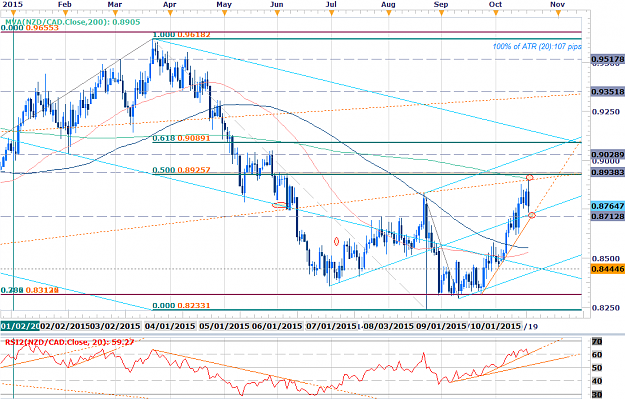The height and width of the screenshot is (399, 625).
Task: Click the RSI 50 level value
Action: tap(597, 368)
